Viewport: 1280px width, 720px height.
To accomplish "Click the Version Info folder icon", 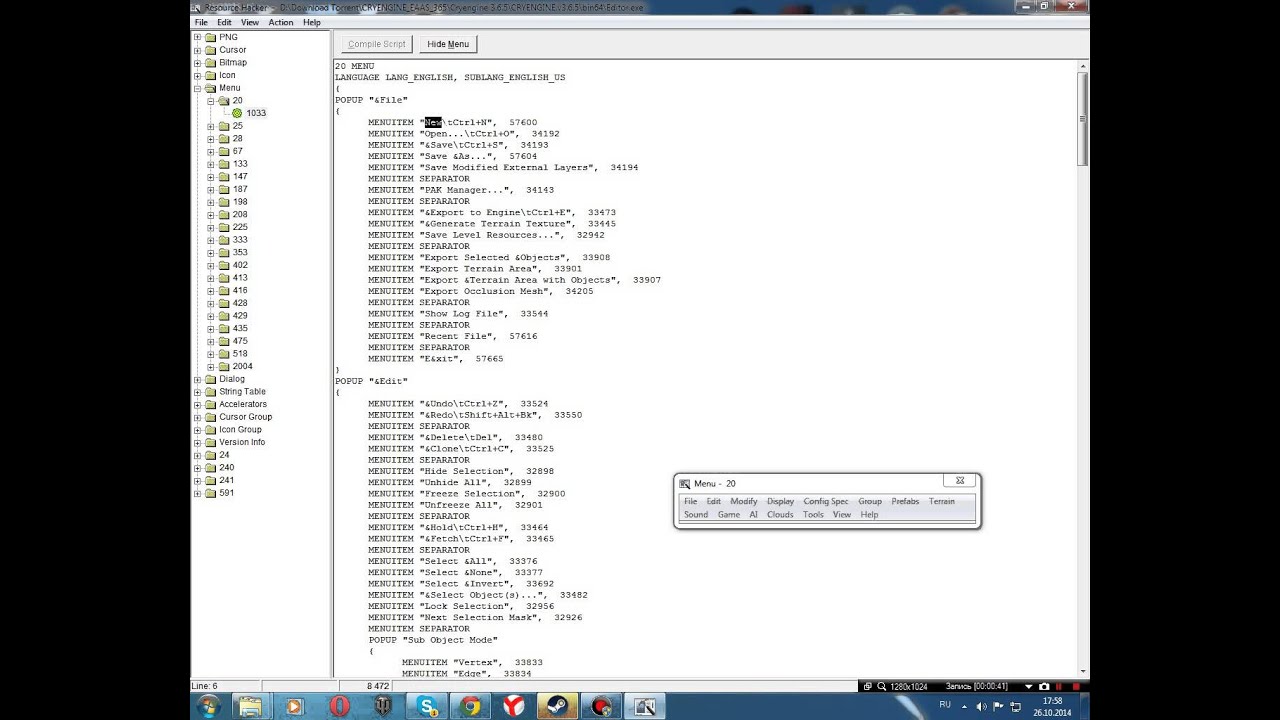I will (210, 442).
